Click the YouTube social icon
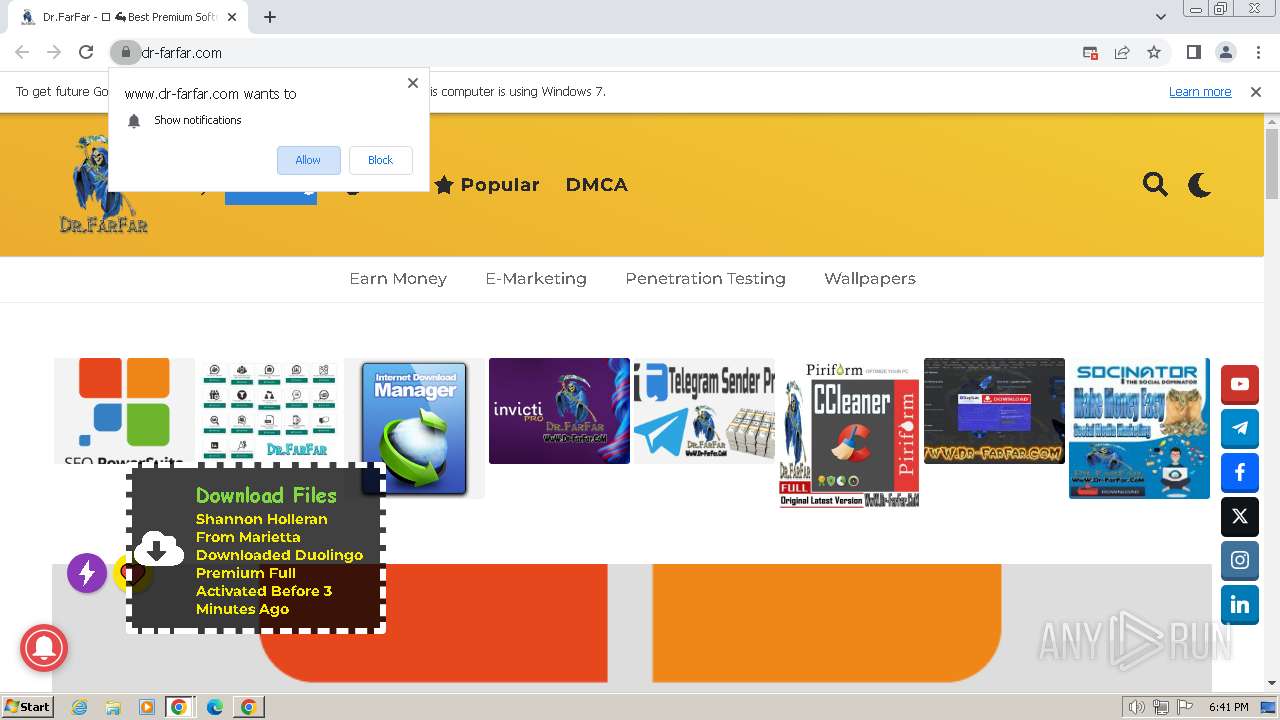The width and height of the screenshot is (1280, 720). (x=1240, y=384)
